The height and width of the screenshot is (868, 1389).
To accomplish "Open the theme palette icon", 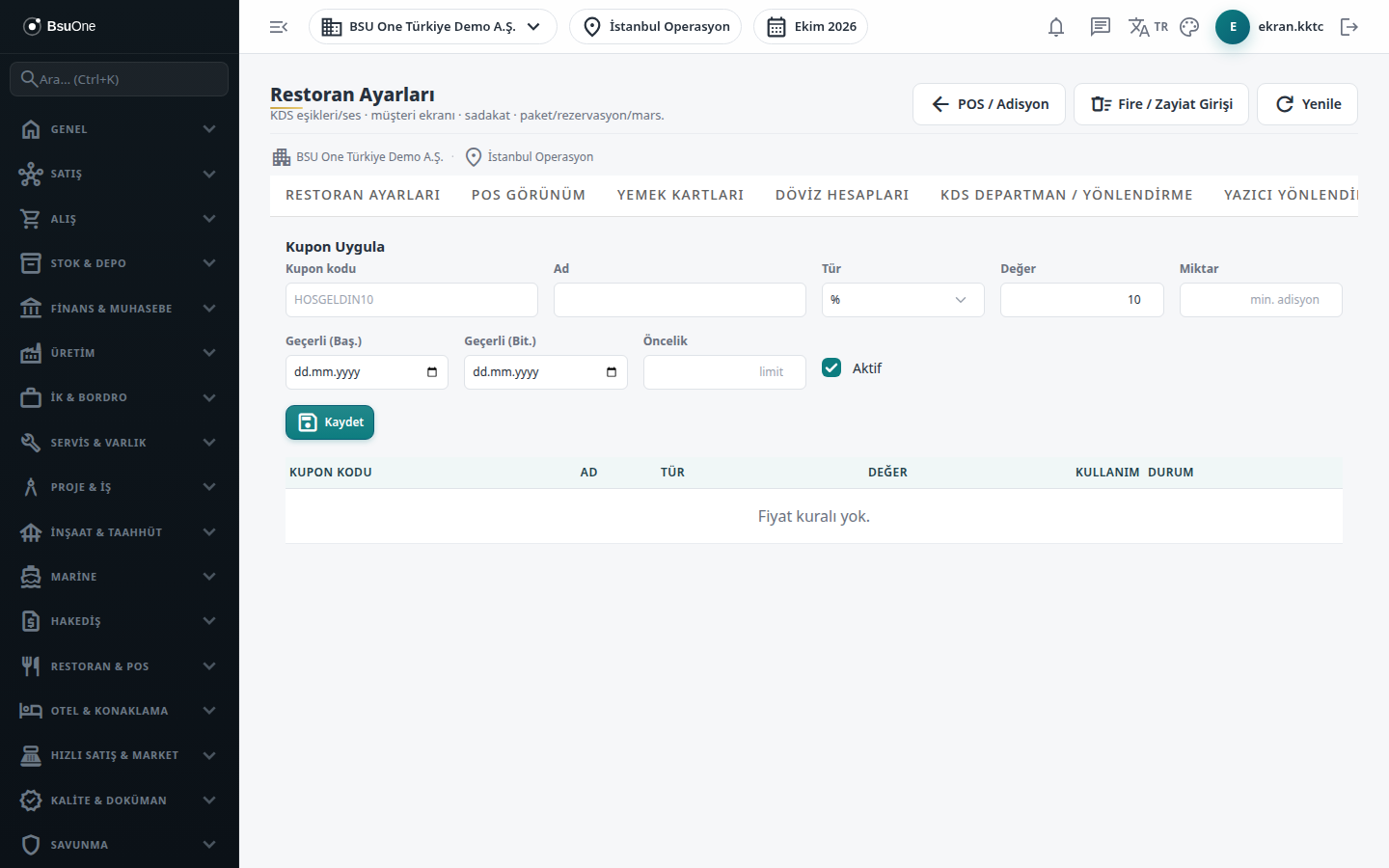I will coord(1189,27).
